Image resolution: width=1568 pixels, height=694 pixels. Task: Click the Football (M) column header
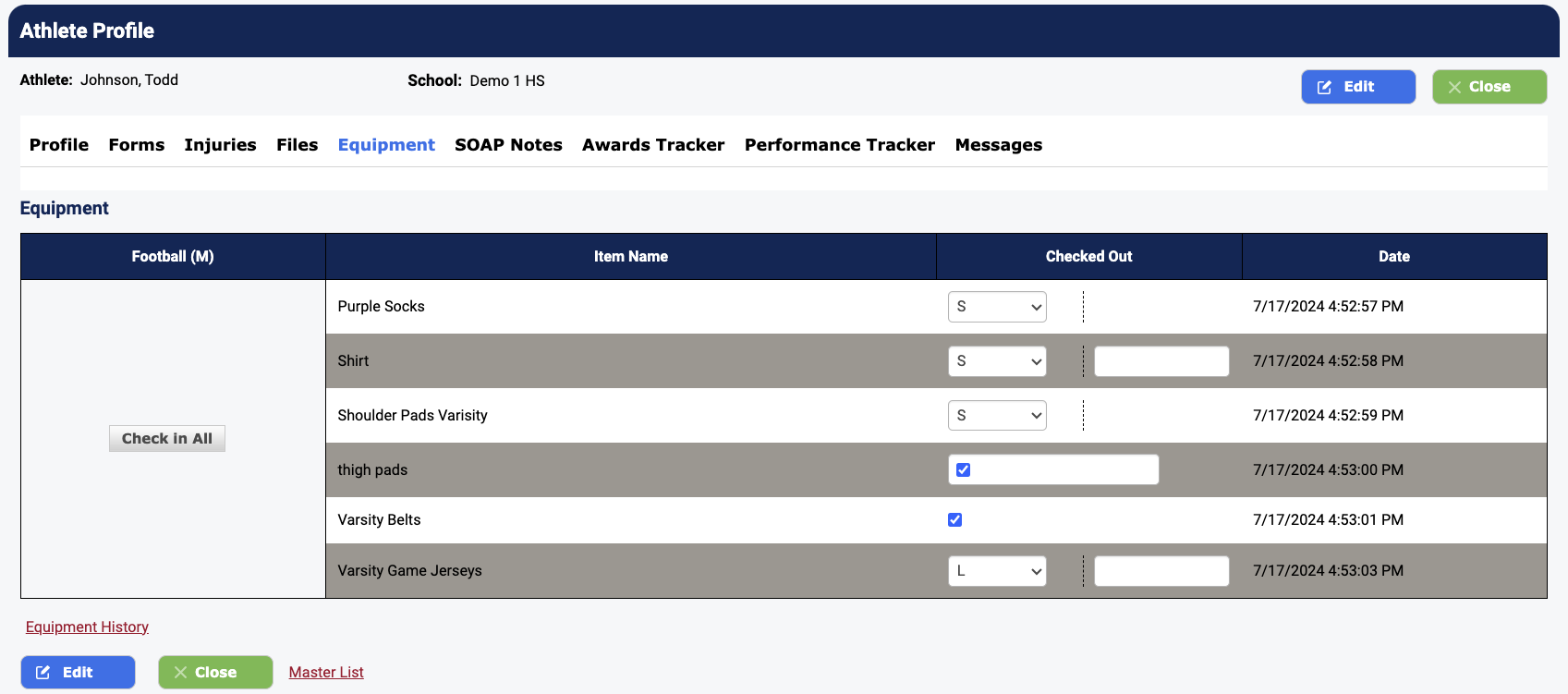[173, 257]
